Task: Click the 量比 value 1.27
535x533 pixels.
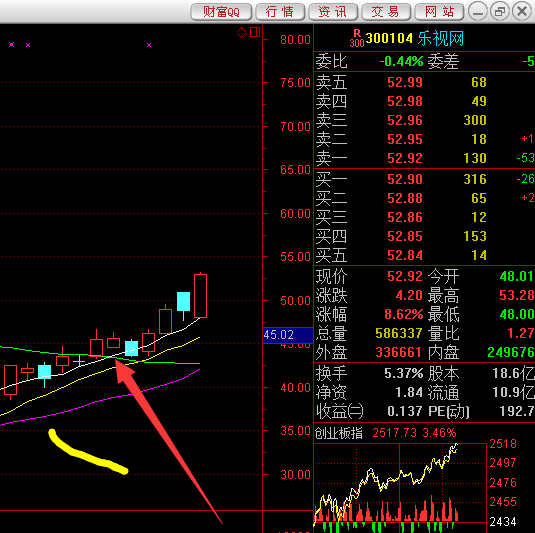Action: click(x=520, y=333)
